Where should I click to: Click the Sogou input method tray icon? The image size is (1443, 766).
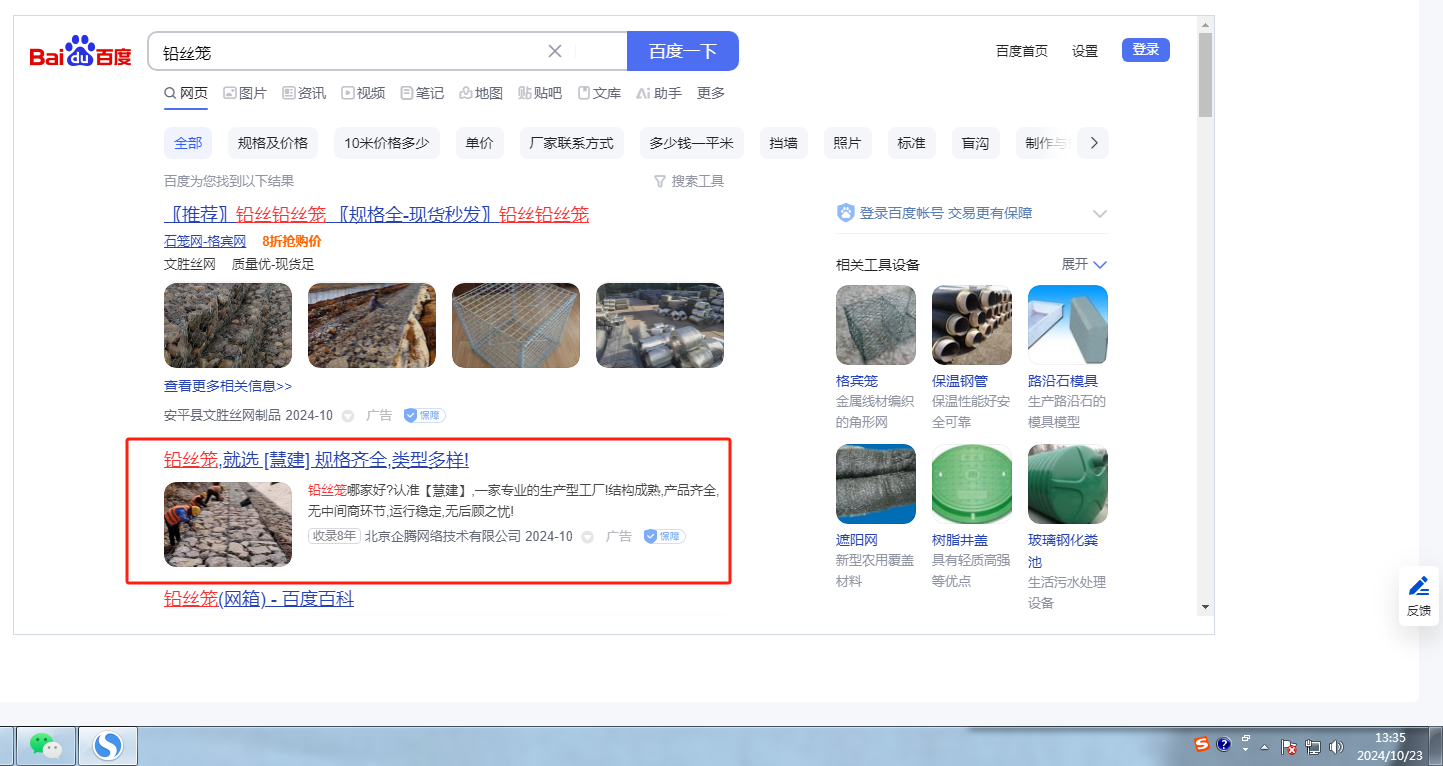[x=1202, y=744]
